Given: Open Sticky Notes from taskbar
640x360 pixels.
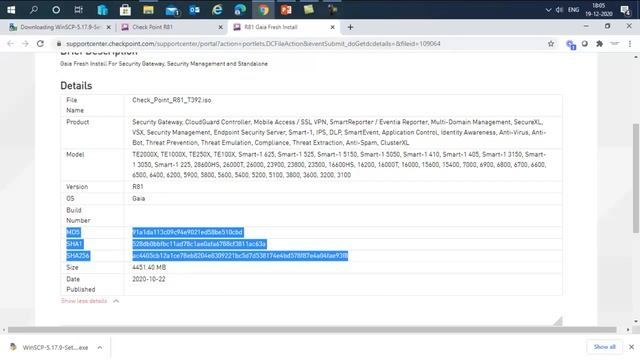Looking at the screenshot, I should coord(309,9).
